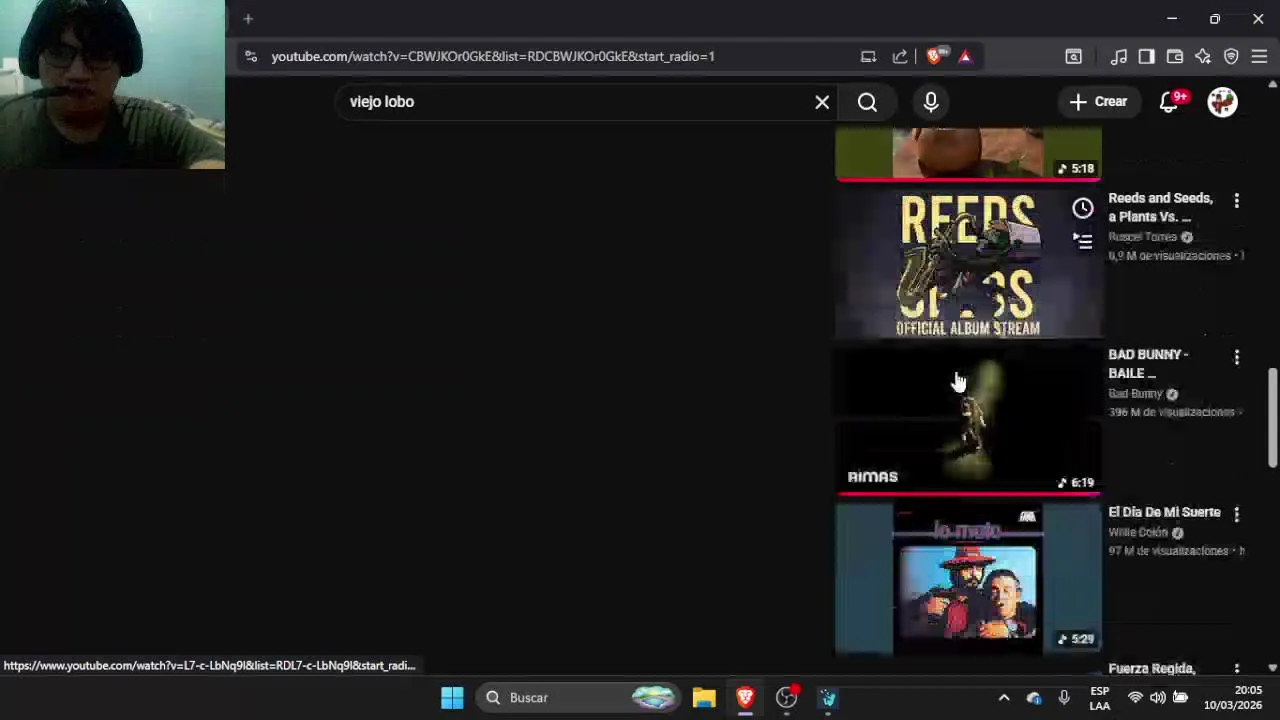Start voice search with the microphone icon
Viewport: 1280px width, 720px height.
pyautogui.click(x=931, y=102)
